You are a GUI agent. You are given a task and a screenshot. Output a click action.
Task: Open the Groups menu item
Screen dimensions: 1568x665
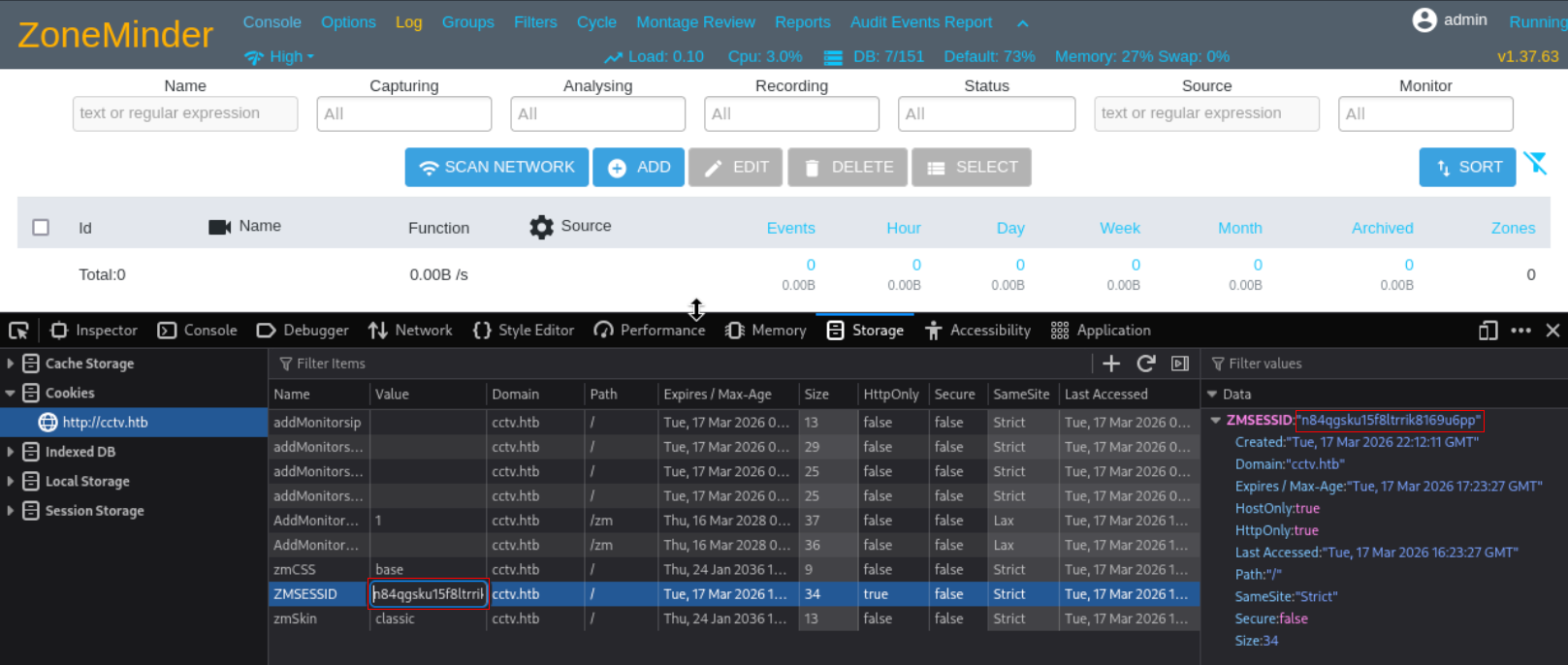[x=467, y=22]
